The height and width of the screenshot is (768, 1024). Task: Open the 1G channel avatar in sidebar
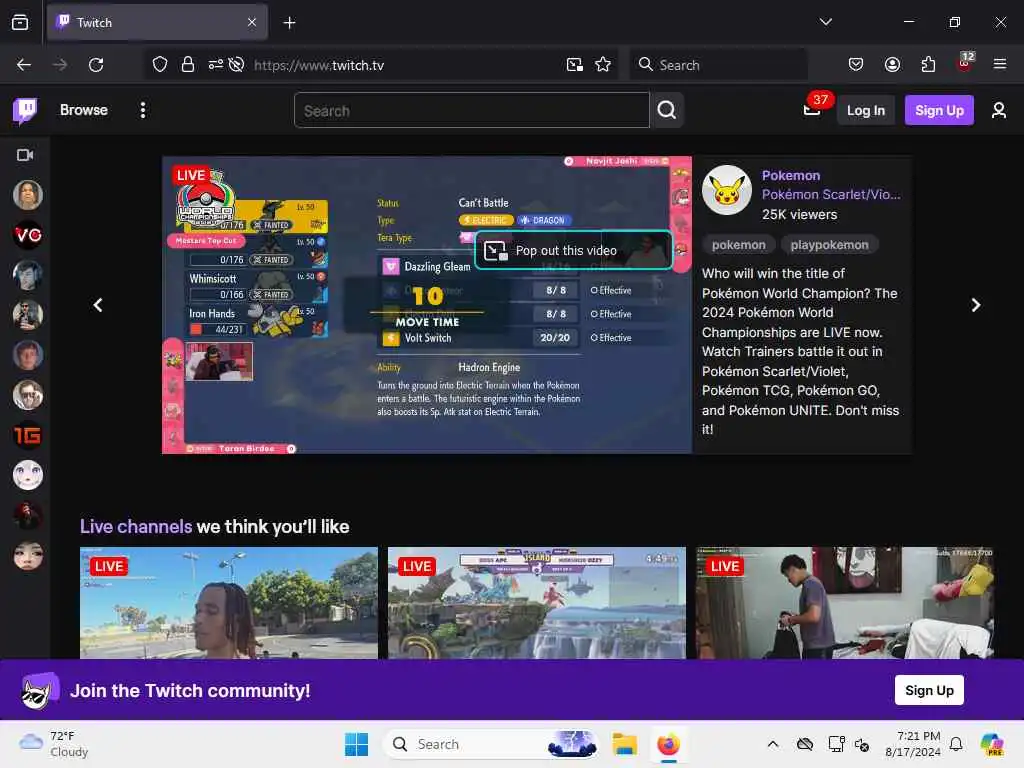tap(28, 436)
